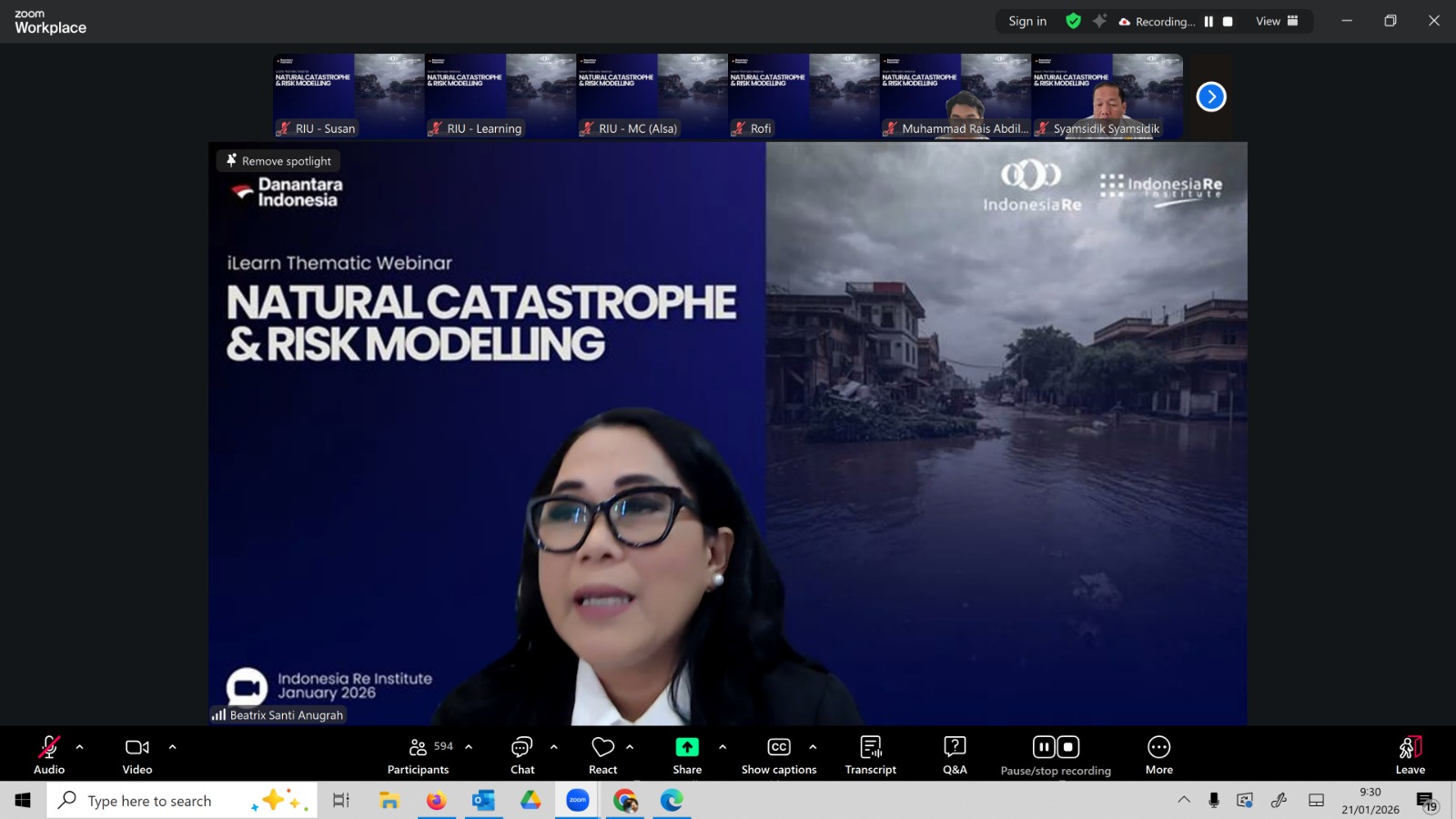Start screen Share
The height and width of the screenshot is (819, 1456).
[x=687, y=754]
